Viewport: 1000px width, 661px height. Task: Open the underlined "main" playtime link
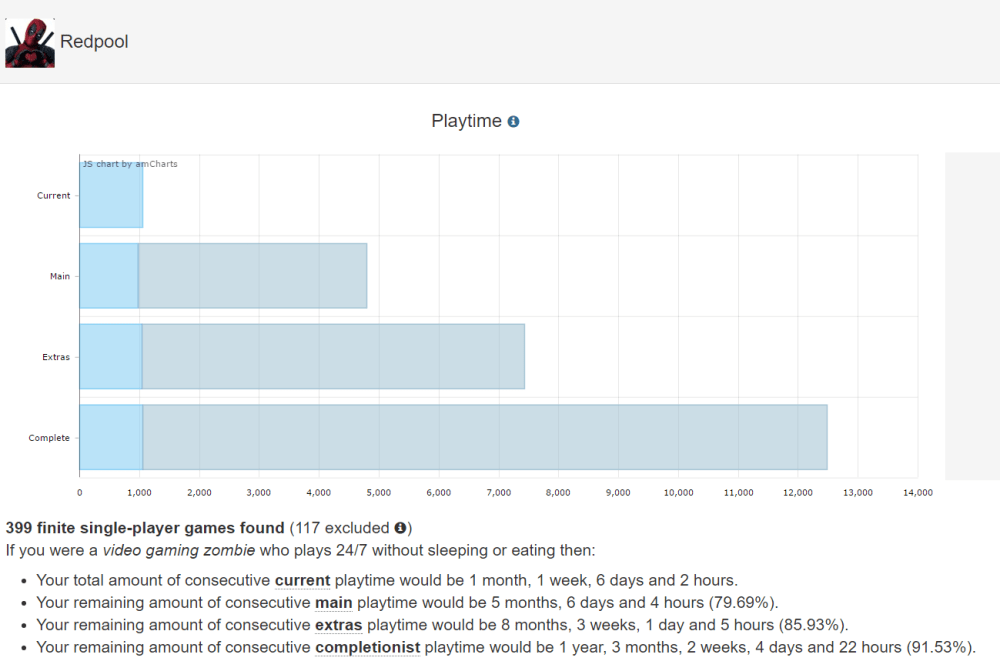point(334,603)
